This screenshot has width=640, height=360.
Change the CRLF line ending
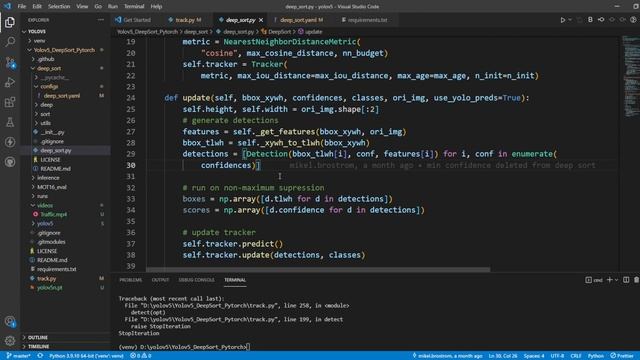pos(576,356)
